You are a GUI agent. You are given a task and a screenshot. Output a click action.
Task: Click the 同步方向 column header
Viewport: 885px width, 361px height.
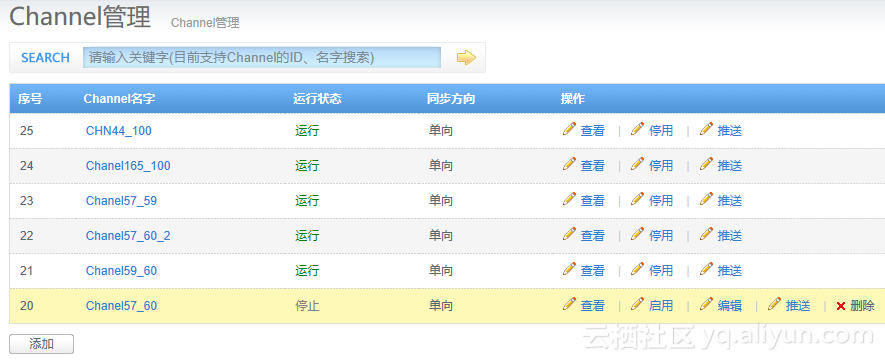451,99
